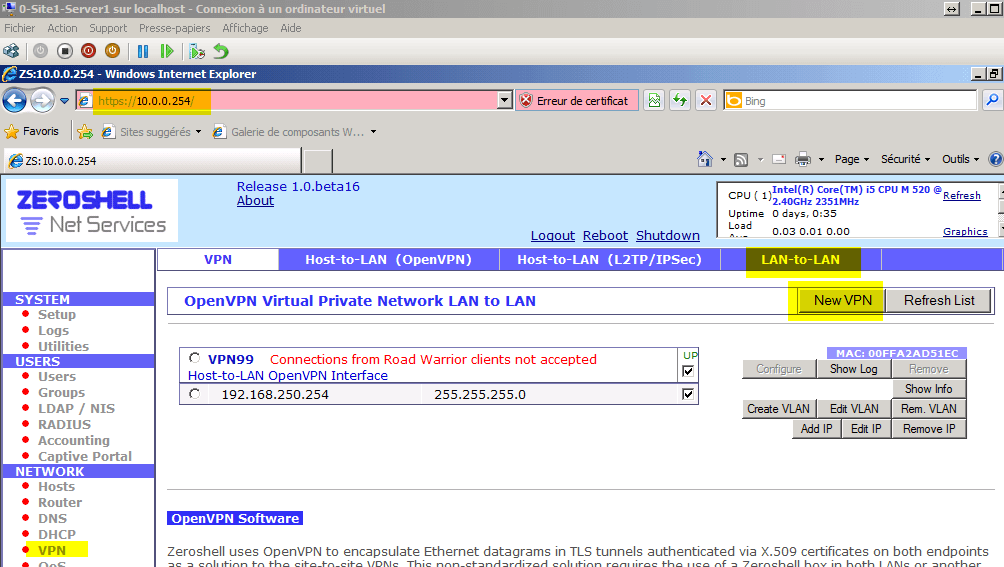Open the Sécurité menu
Image resolution: width=1004 pixels, height=567 pixels.
tap(905, 159)
